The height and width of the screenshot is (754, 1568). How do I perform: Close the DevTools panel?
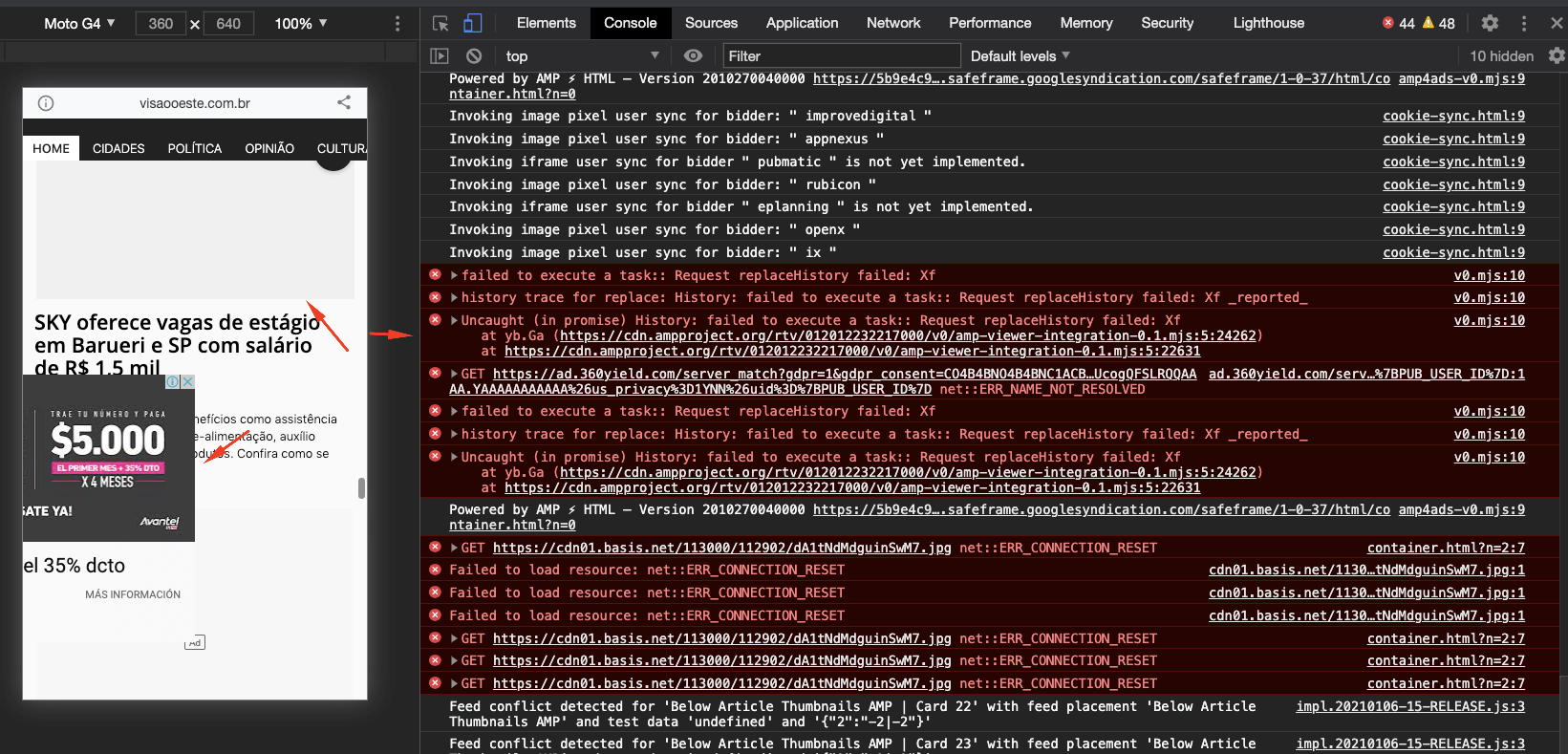pyautogui.click(x=1556, y=23)
